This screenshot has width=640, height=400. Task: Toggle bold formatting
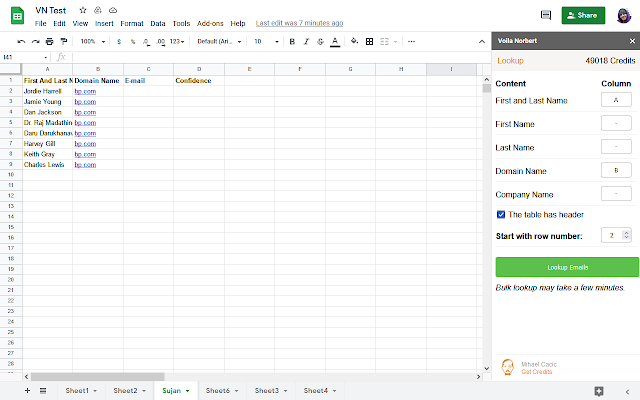click(292, 41)
